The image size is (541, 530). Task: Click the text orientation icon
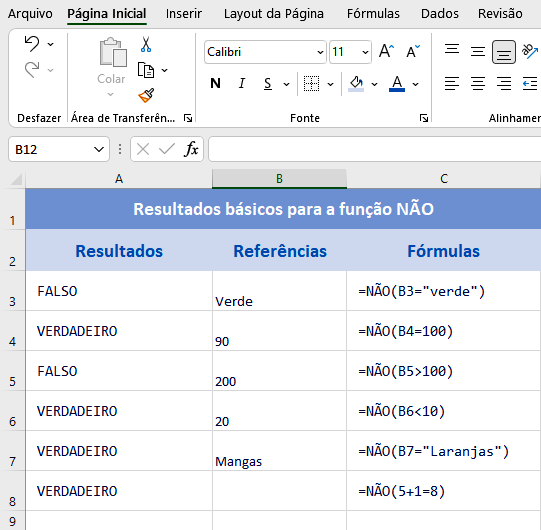[x=530, y=52]
